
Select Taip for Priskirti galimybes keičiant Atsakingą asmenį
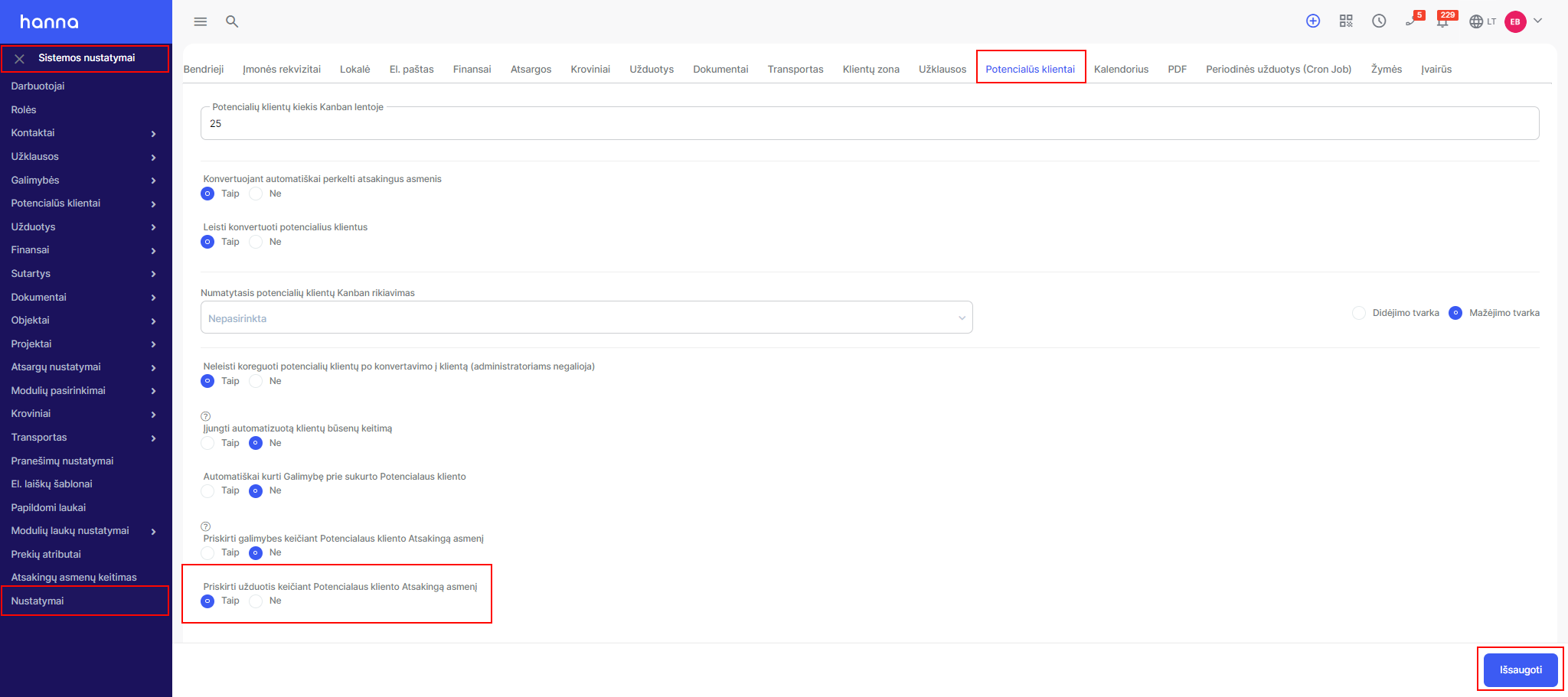click(207, 552)
